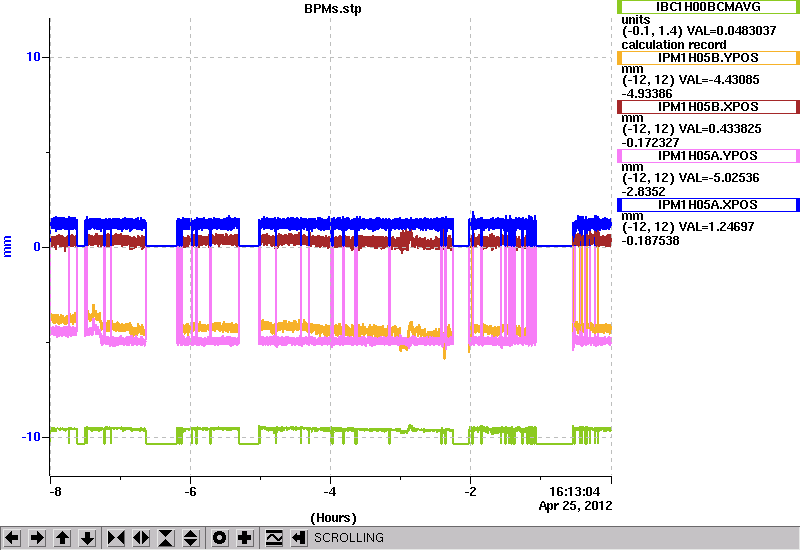
Task: Select the IPM1H05A.YPOS curve legend entry
Action: (708, 156)
